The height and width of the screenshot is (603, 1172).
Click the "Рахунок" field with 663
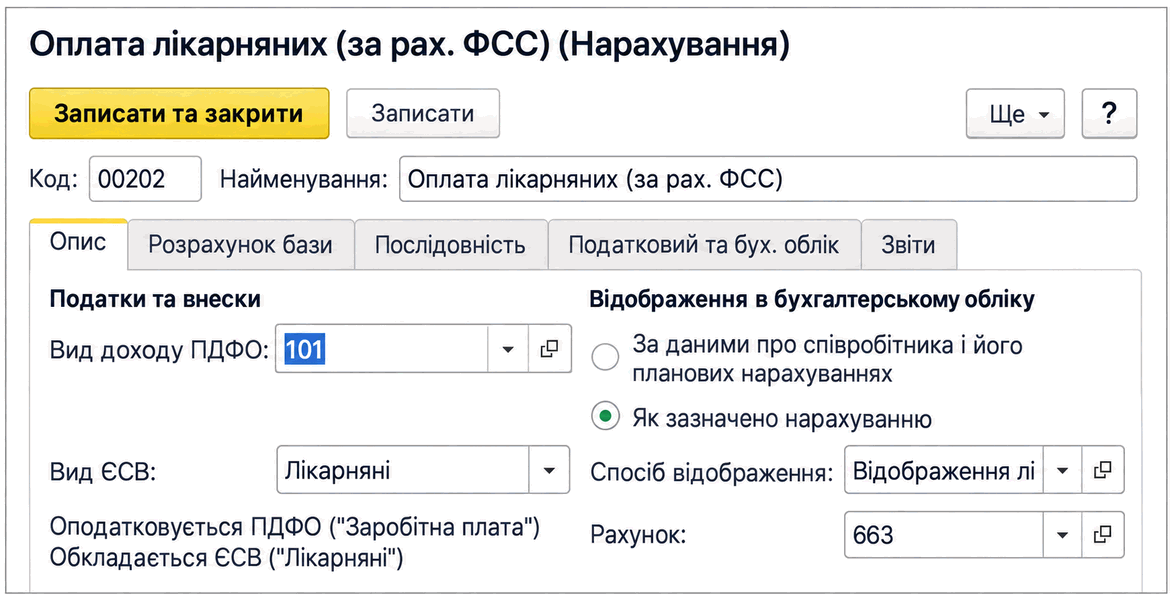(944, 535)
